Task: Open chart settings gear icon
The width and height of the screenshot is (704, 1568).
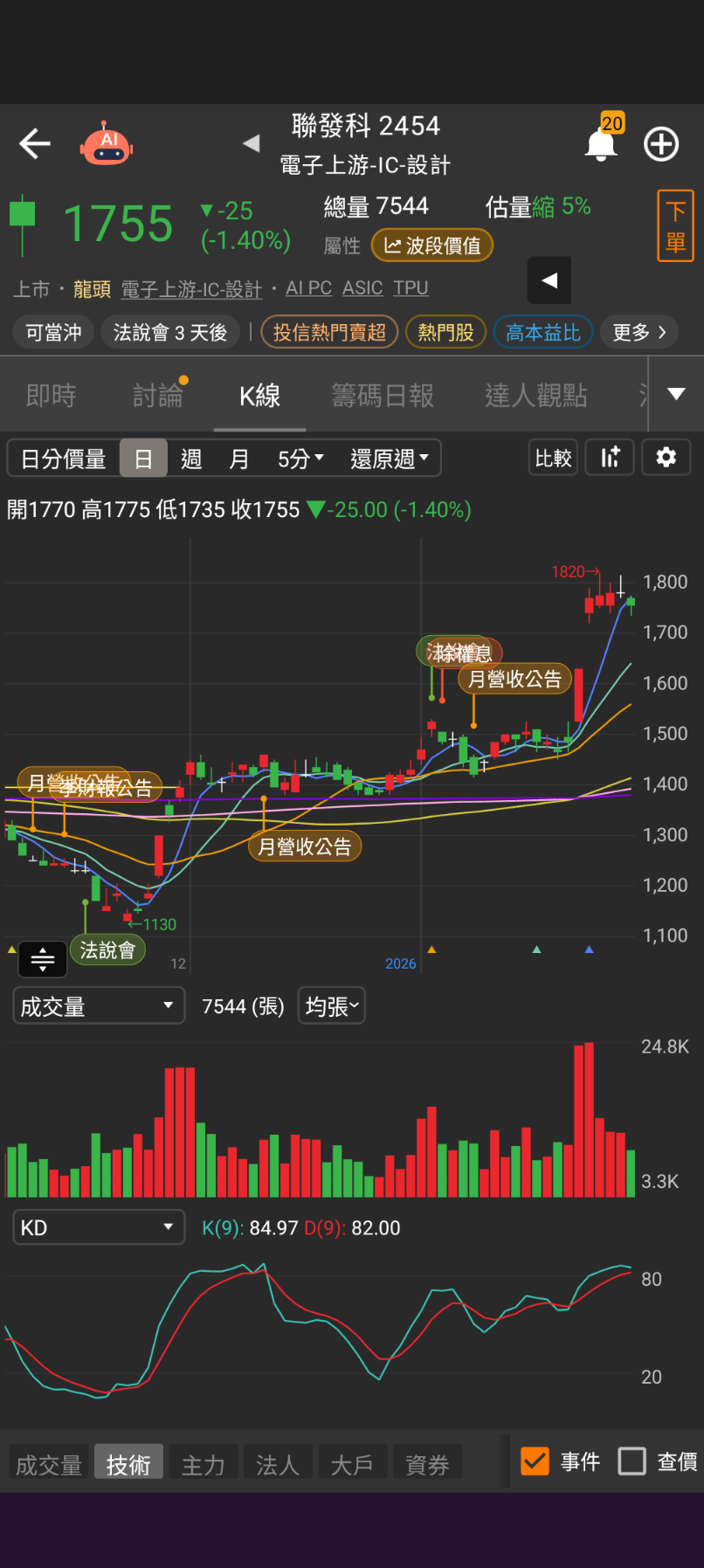Action: click(x=666, y=458)
